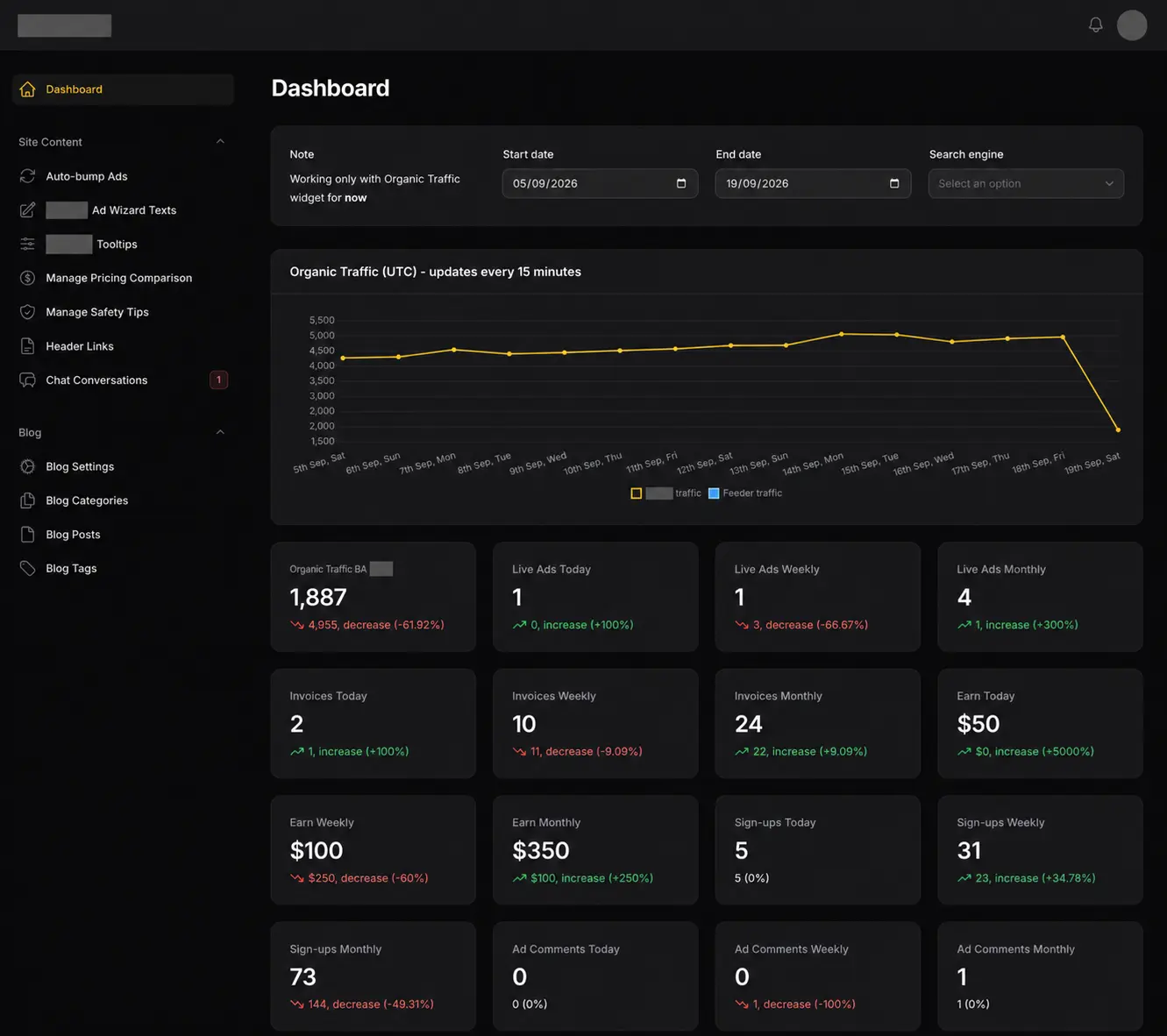Click the Dashboard page heading
1167x1036 pixels.
(331, 88)
